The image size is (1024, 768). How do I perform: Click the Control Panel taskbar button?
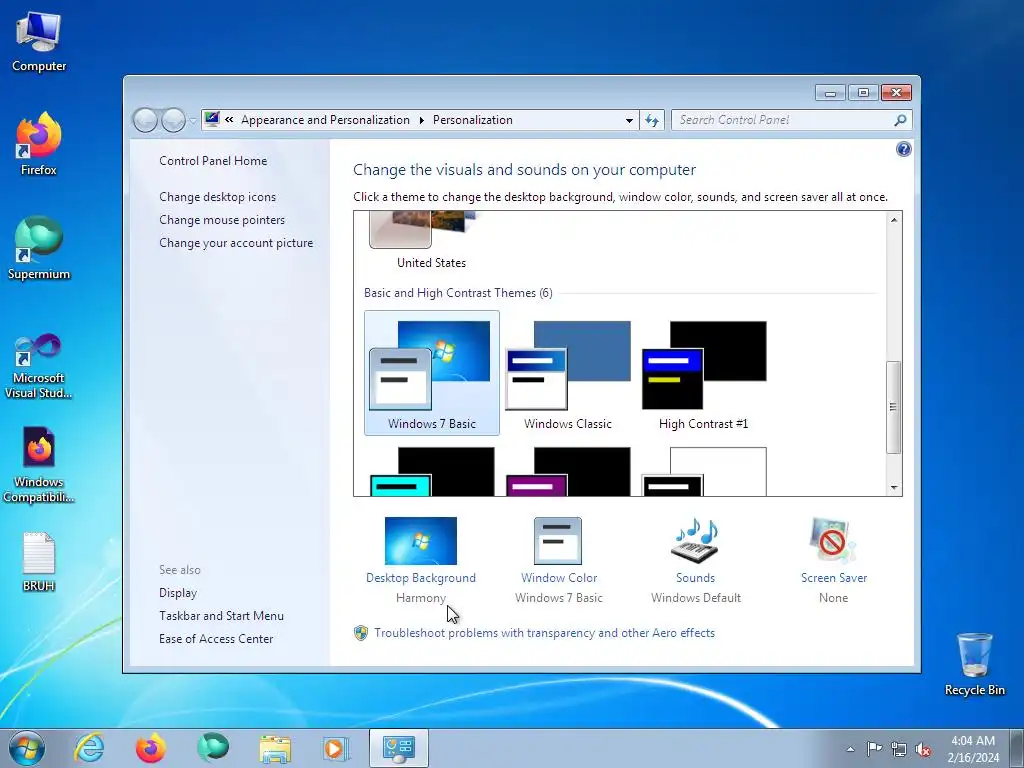399,748
